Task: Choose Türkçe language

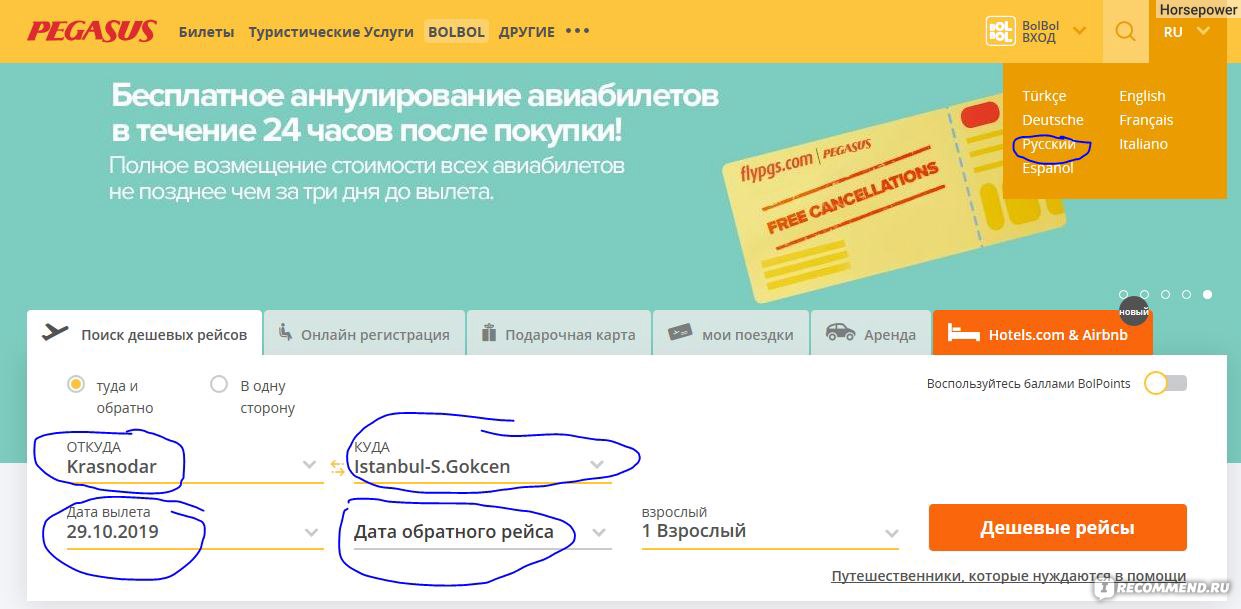Action: click(1044, 96)
